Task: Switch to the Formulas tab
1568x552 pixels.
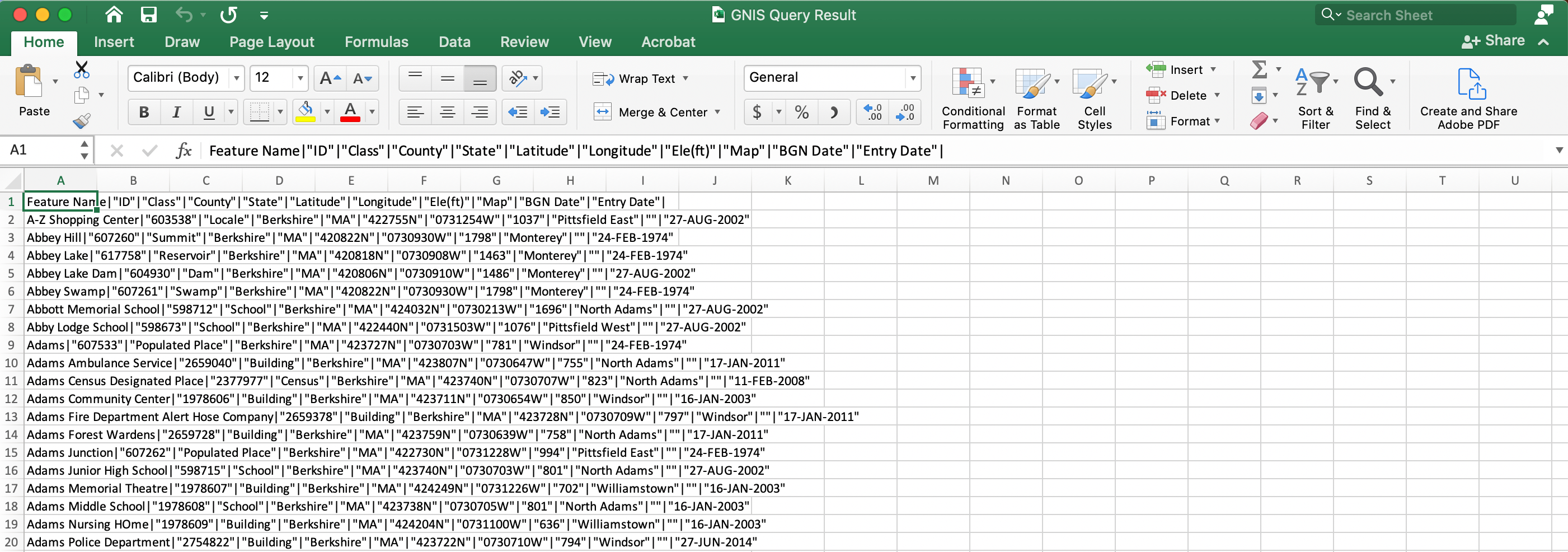Action: pos(376,42)
